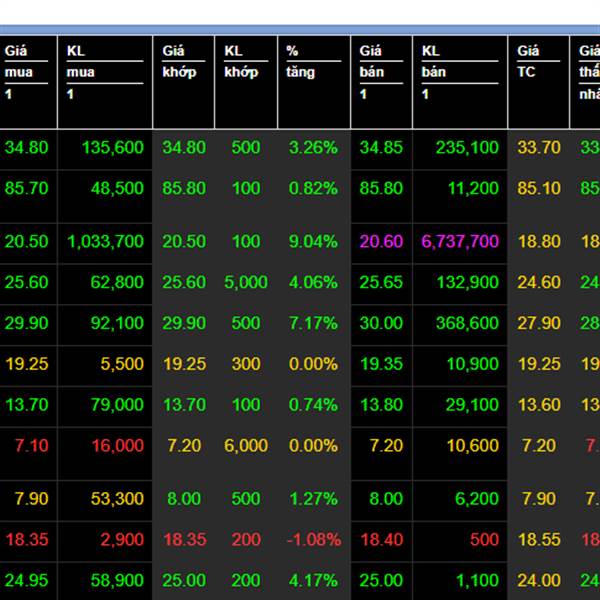Click the 'Giá mua 1' column header
The height and width of the screenshot is (600, 600).
(28, 72)
